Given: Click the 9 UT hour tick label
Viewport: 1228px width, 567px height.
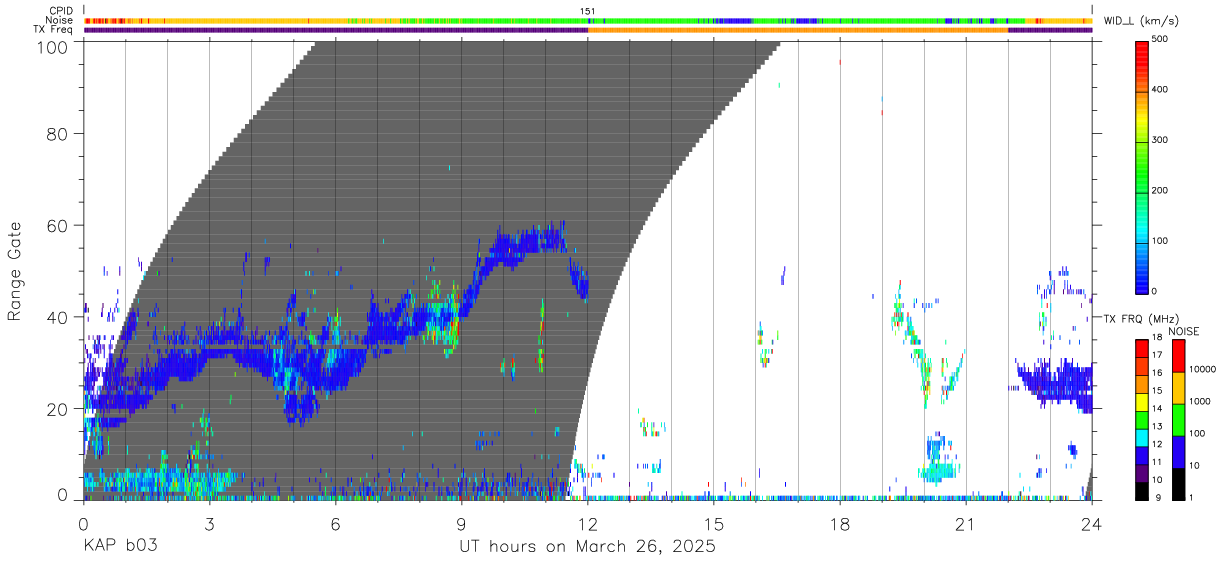Looking at the screenshot, I should tap(462, 524).
